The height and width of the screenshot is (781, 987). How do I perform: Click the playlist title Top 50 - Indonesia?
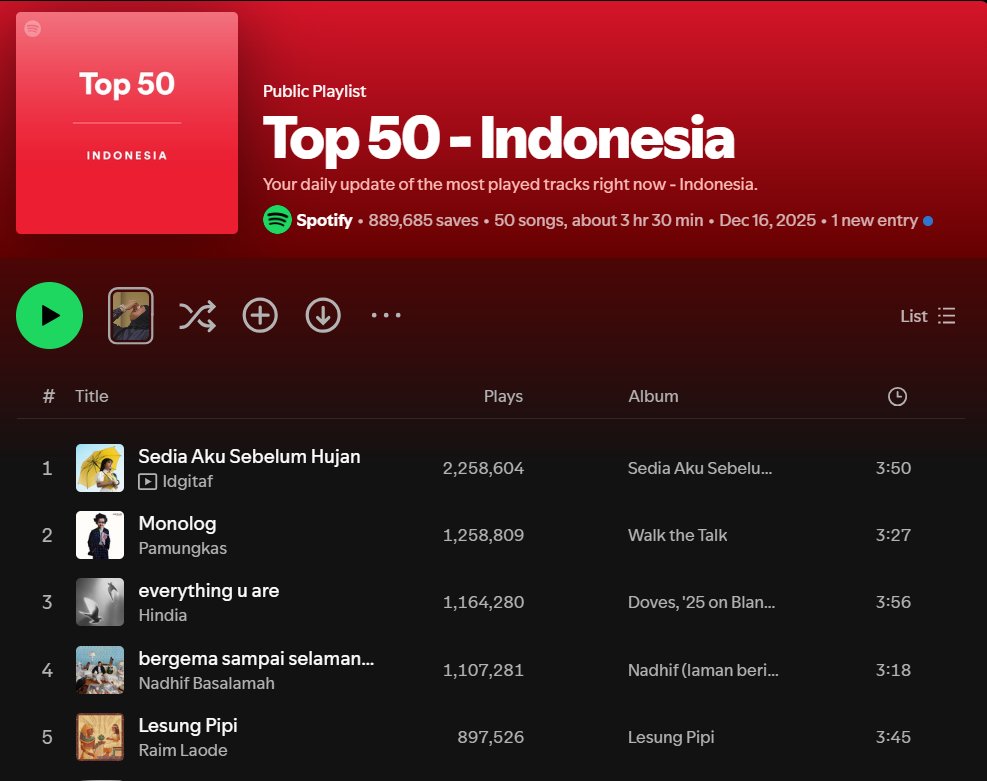pos(499,138)
